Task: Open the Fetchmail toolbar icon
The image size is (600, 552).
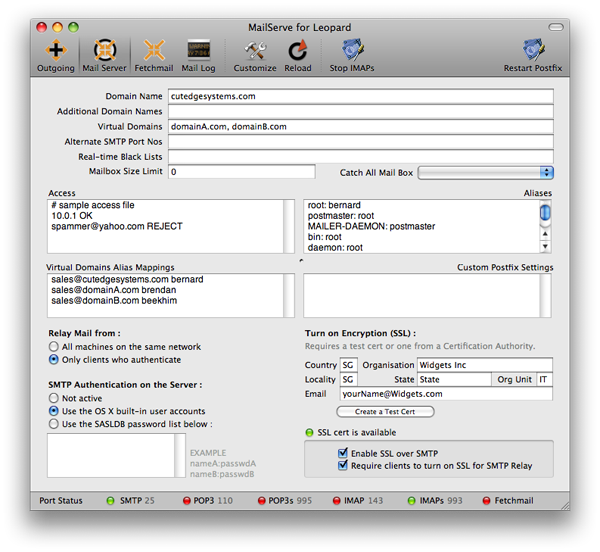Action: click(x=155, y=50)
